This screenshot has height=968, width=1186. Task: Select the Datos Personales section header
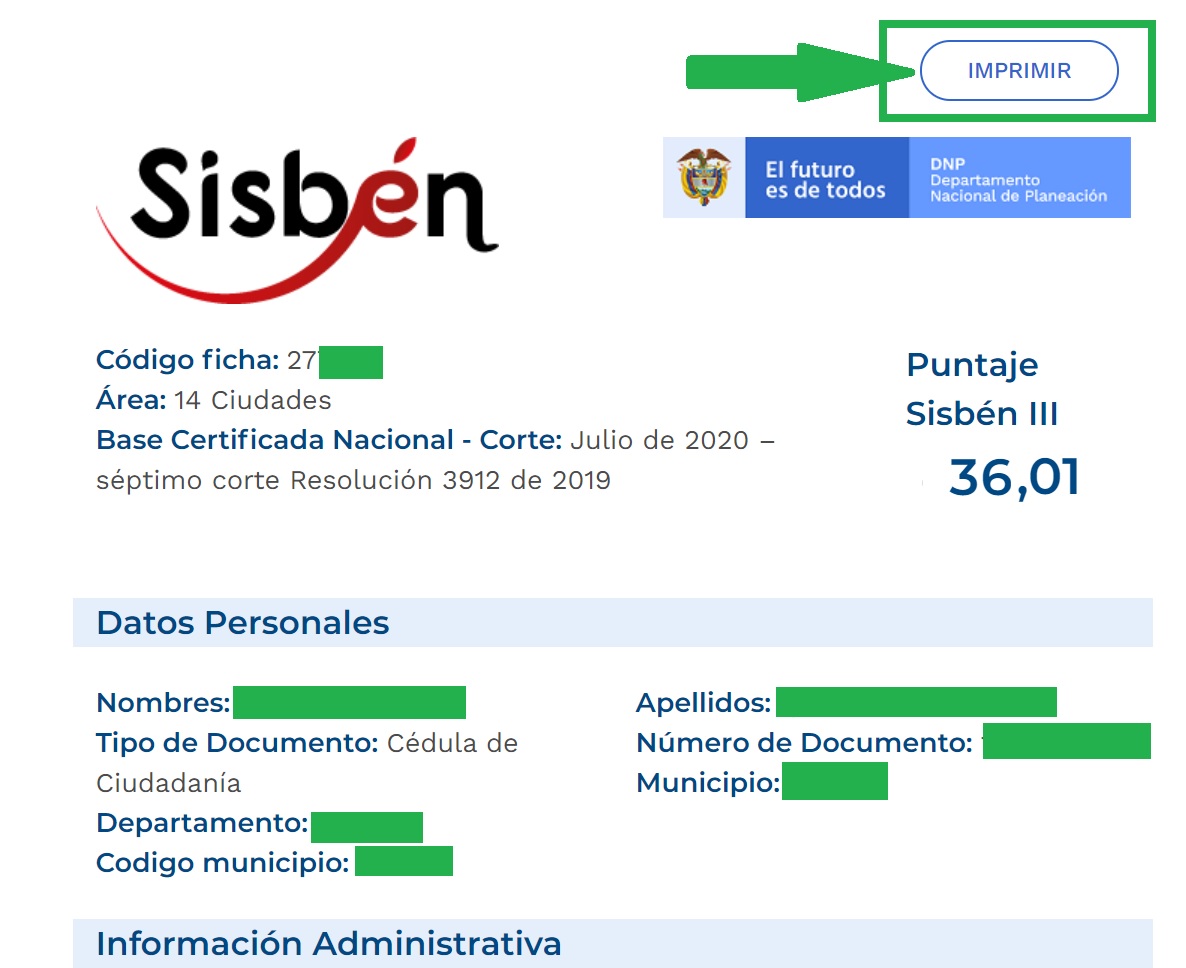(x=242, y=623)
